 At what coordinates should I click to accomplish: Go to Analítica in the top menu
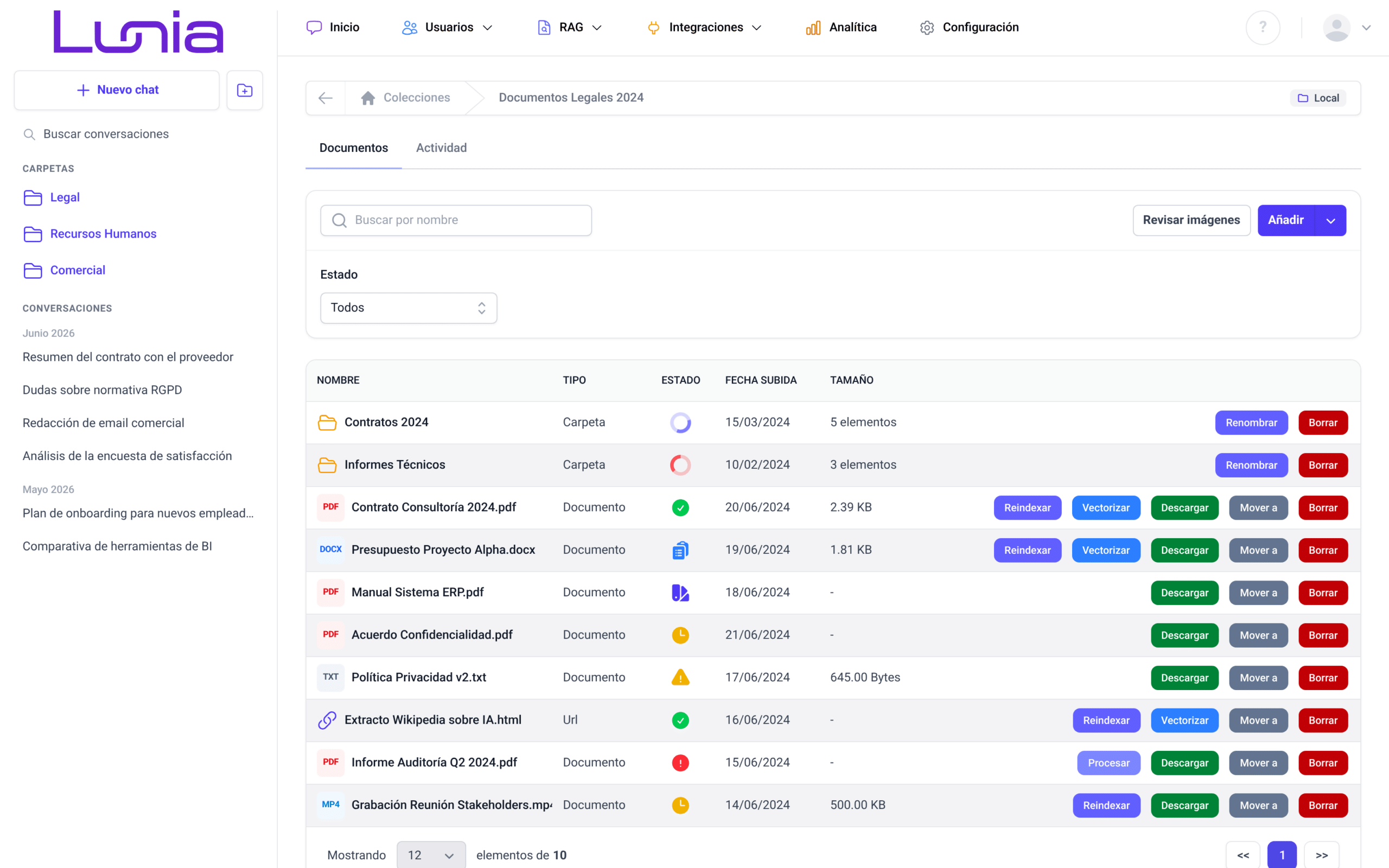coord(842,28)
